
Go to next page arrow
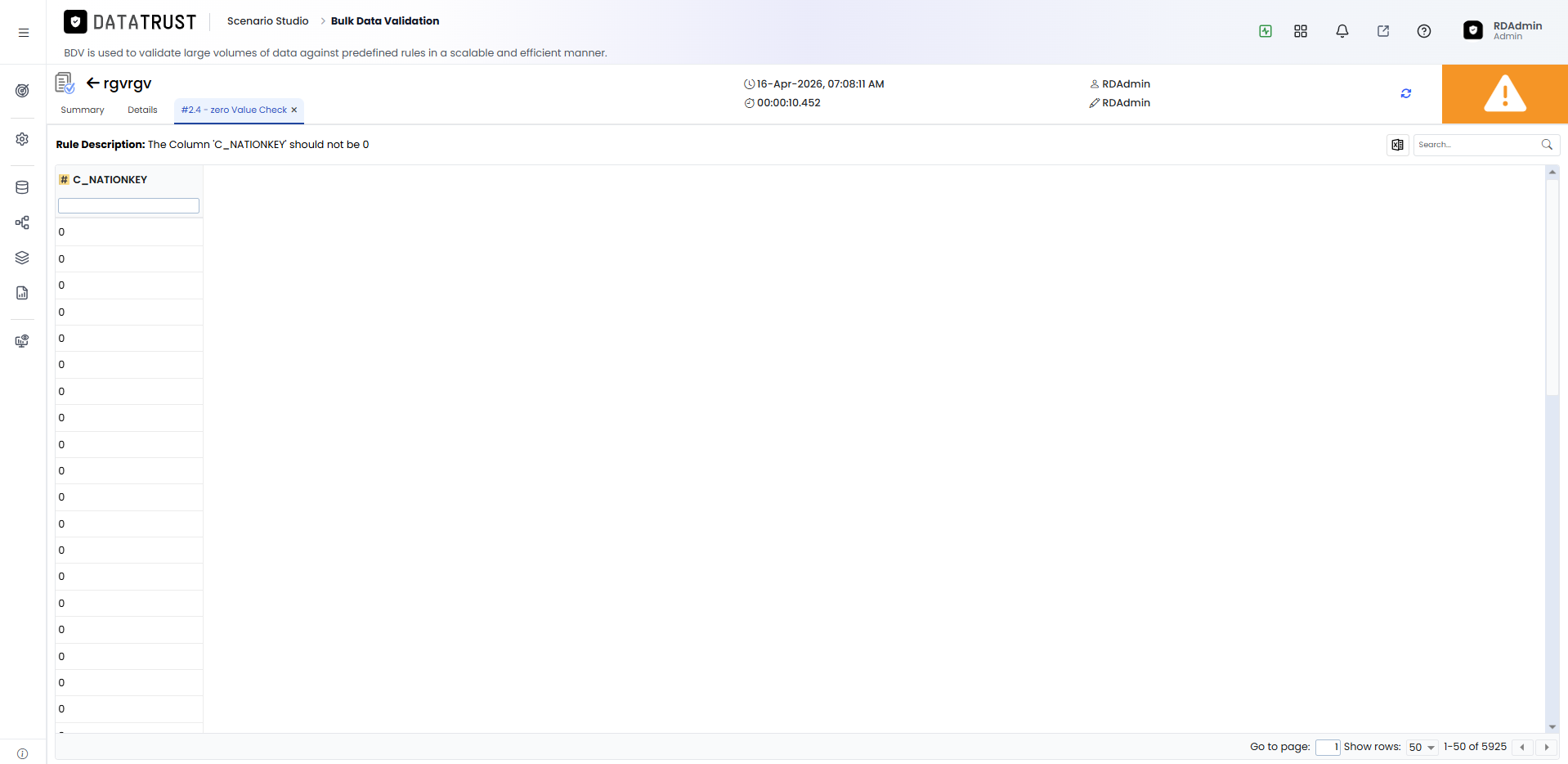1547,748
